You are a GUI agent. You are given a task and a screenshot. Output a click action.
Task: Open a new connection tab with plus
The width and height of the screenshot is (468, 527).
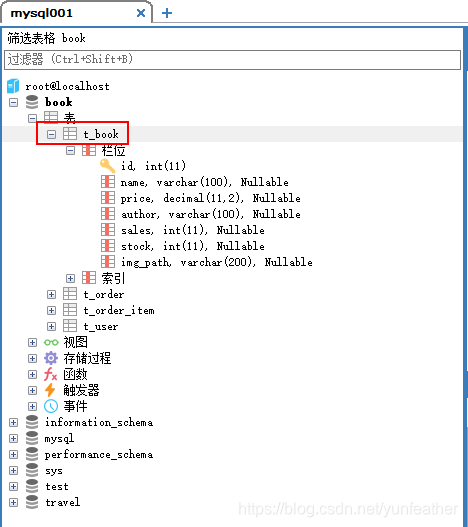point(167,13)
